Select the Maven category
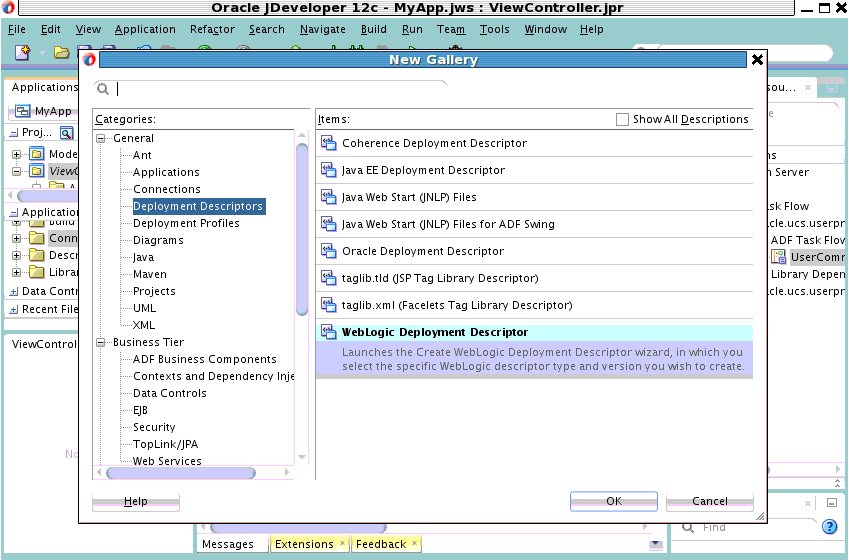The width and height of the screenshot is (849, 560). [x=150, y=274]
